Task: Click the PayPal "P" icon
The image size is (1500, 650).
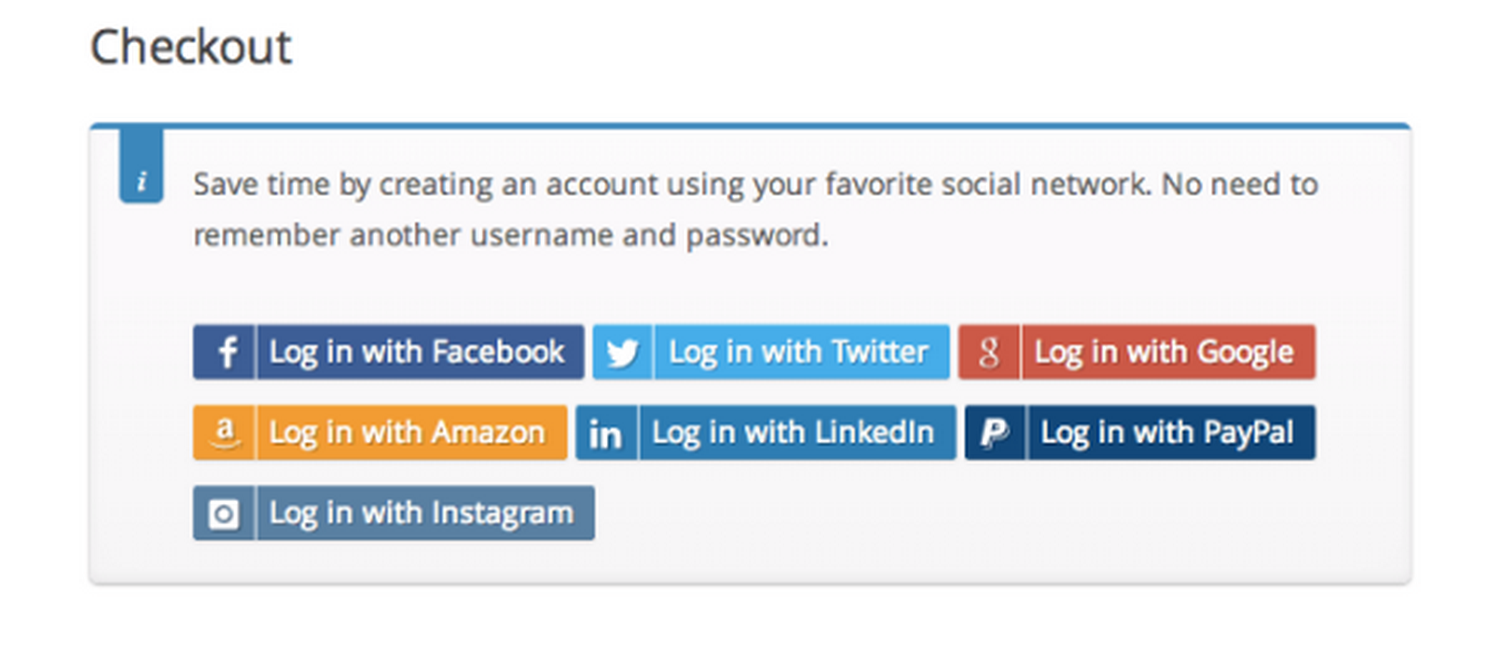Action: pyautogui.click(x=995, y=432)
